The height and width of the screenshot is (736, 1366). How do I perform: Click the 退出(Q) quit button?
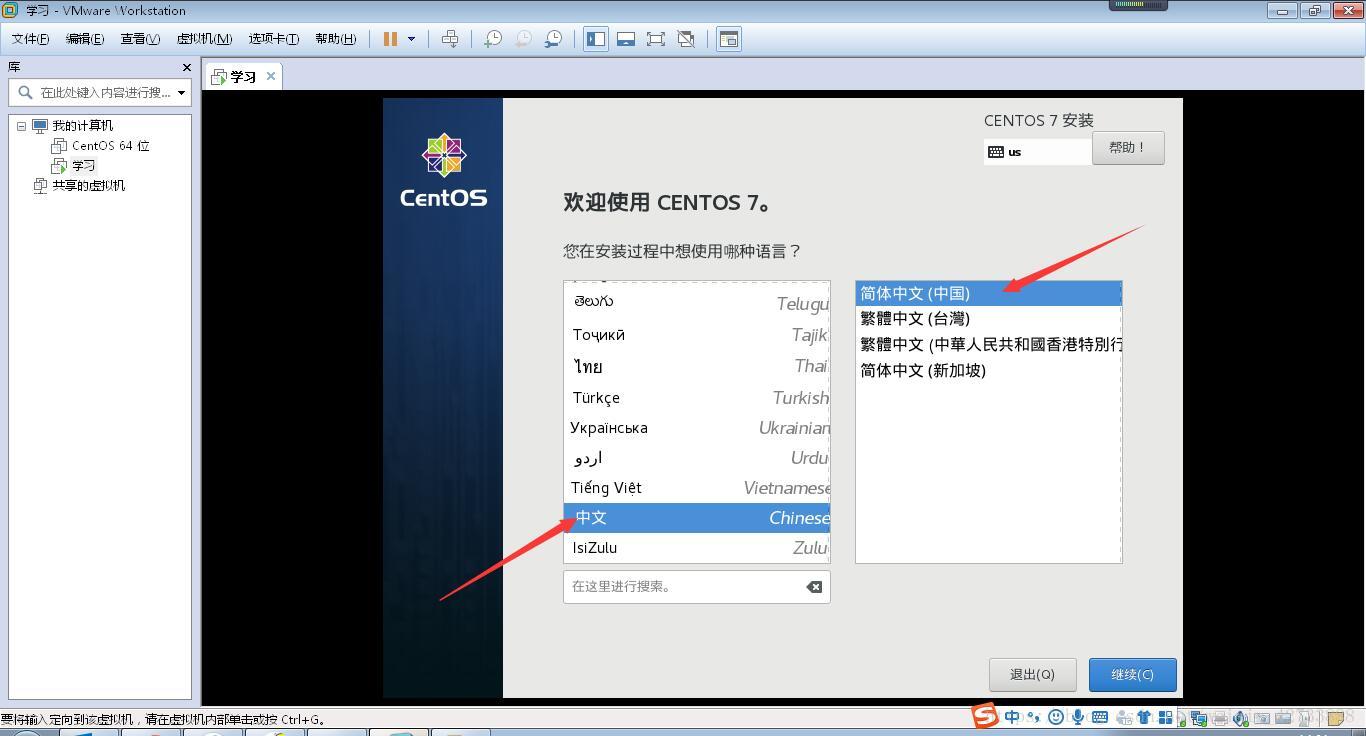click(1033, 675)
